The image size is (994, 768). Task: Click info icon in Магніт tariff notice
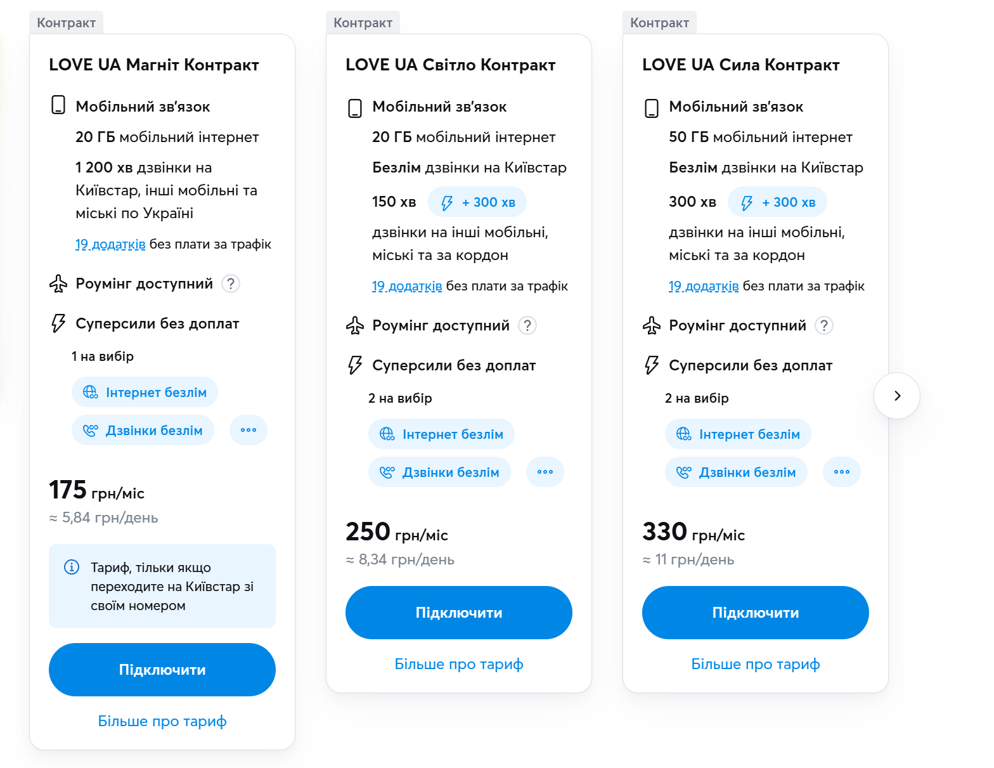[71, 568]
